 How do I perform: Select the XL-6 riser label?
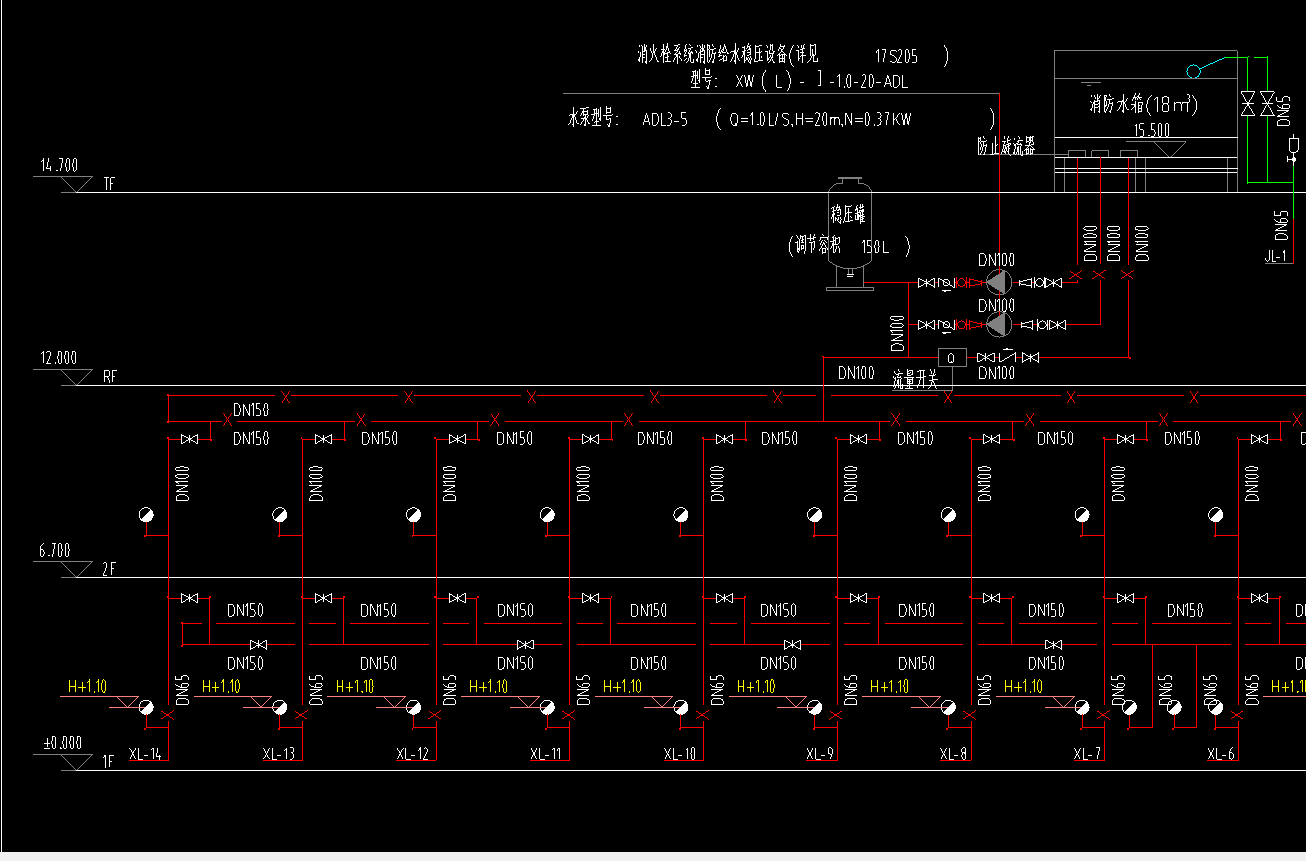(1221, 754)
